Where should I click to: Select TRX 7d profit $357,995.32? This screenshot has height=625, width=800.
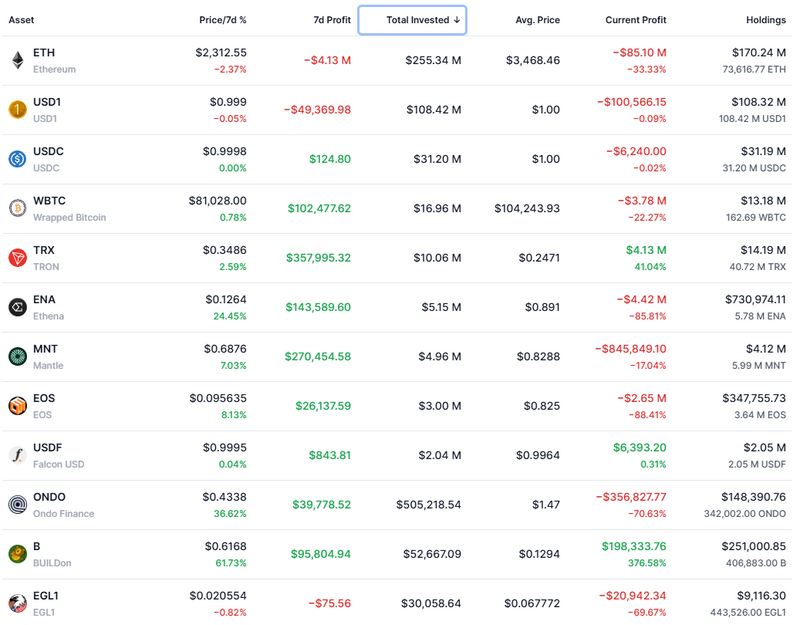tap(318, 258)
